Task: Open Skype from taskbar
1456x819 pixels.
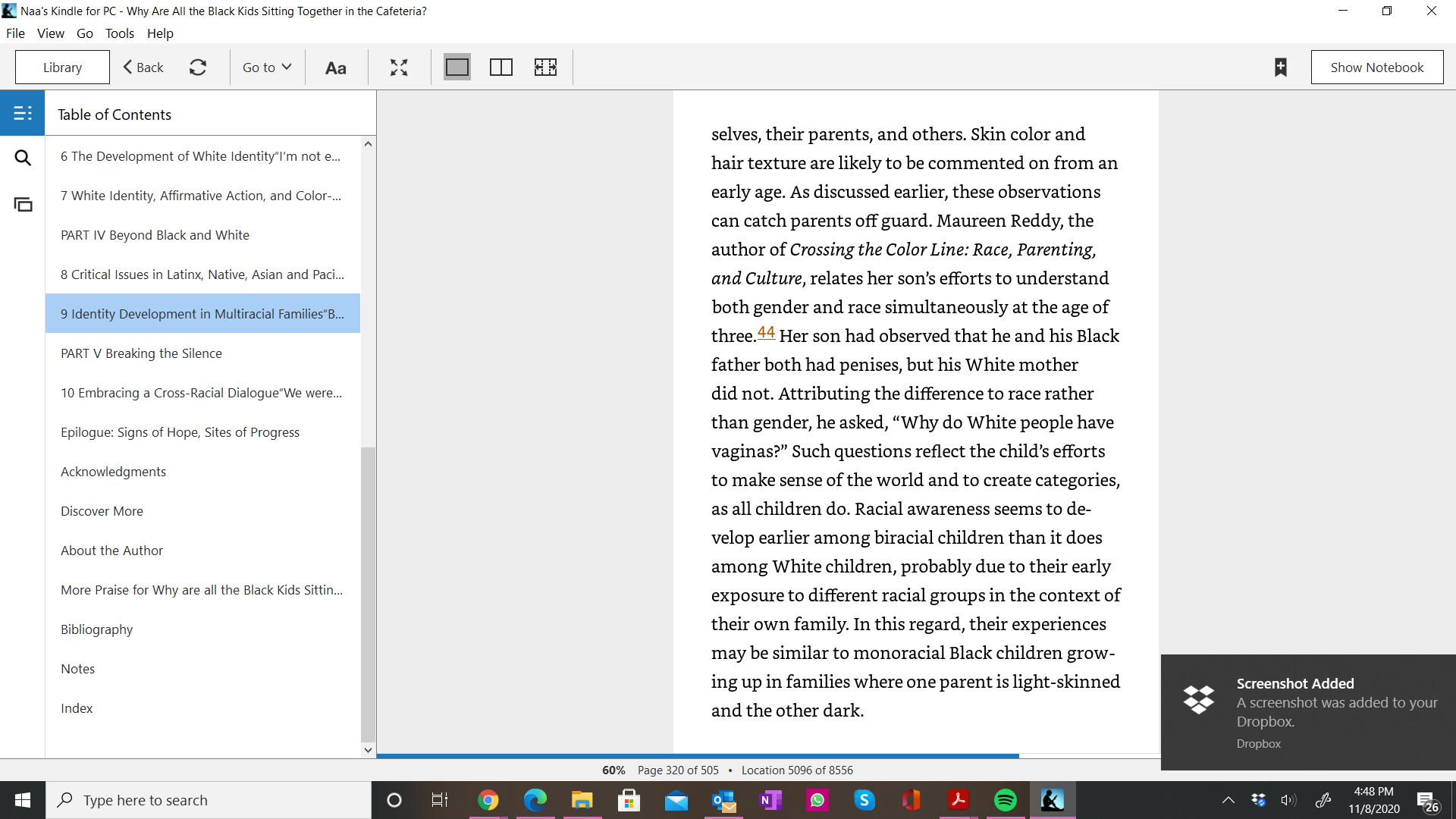Action: point(864,800)
